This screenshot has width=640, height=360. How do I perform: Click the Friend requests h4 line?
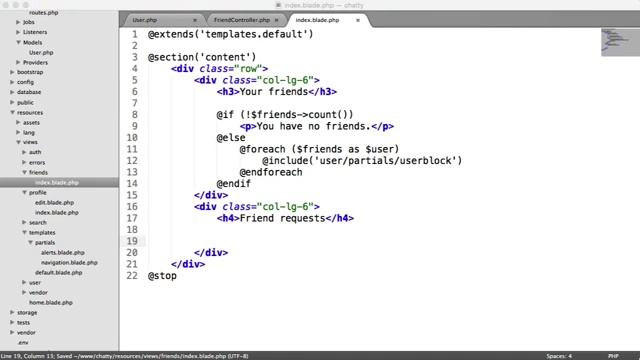(x=285, y=218)
